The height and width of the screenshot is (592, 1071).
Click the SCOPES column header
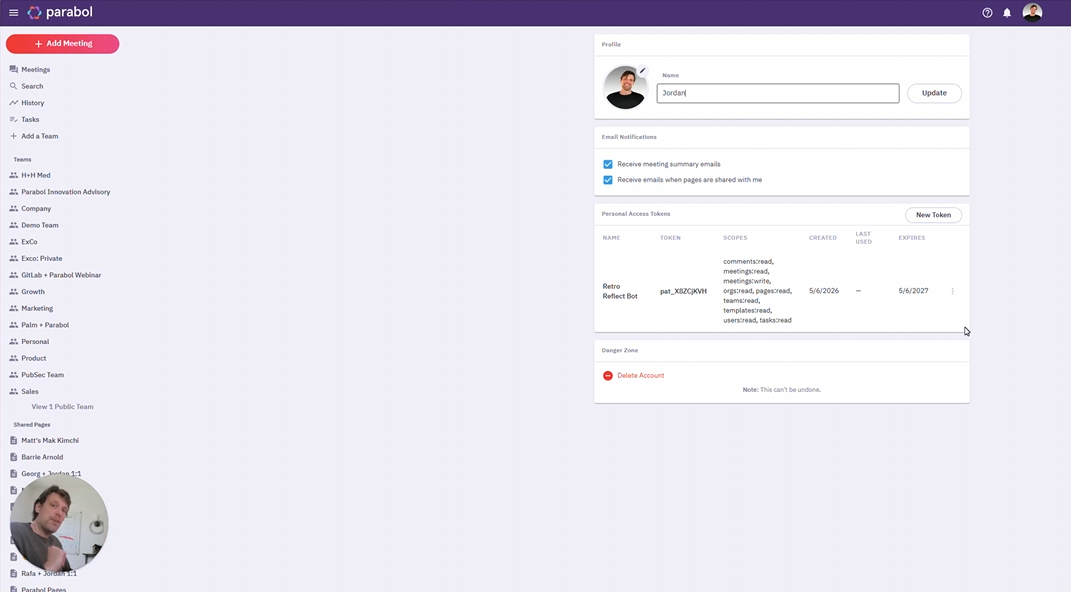[x=735, y=238]
